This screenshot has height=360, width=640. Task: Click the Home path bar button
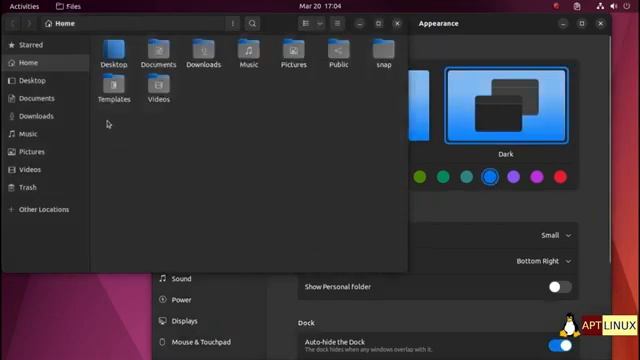[x=60, y=24]
